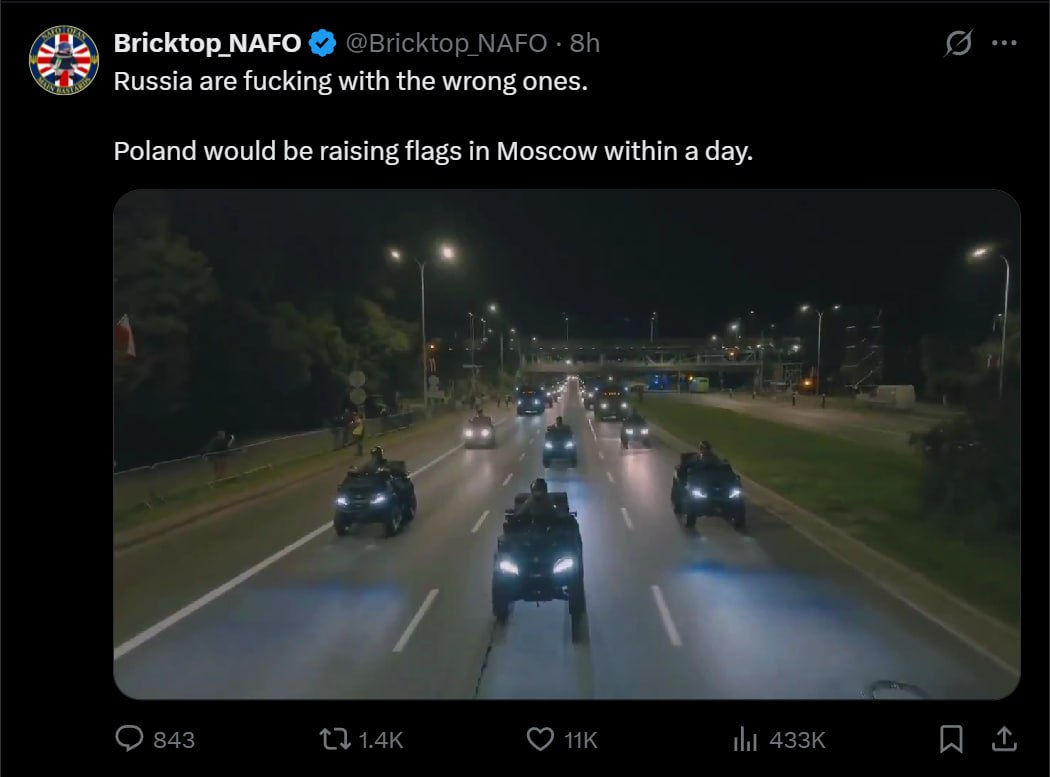1050x777 pixels.
Task: Open the 8h timestamp permalink
Action: click(584, 43)
